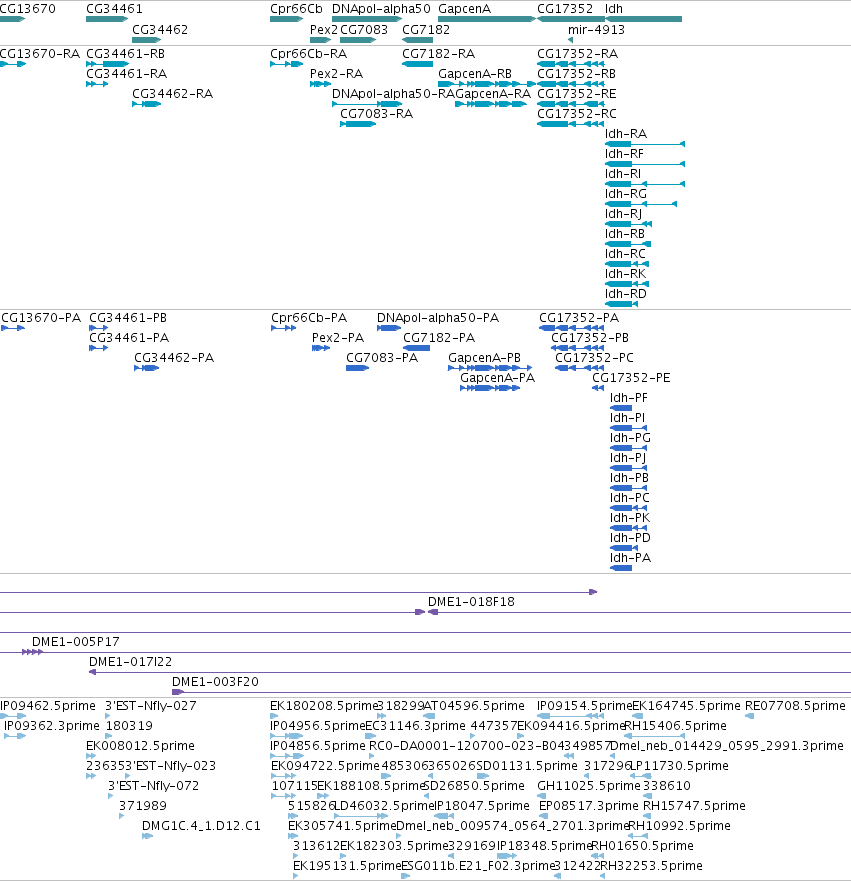Select the GapcenA-PB protein
851x881 pixels.
(x=484, y=358)
